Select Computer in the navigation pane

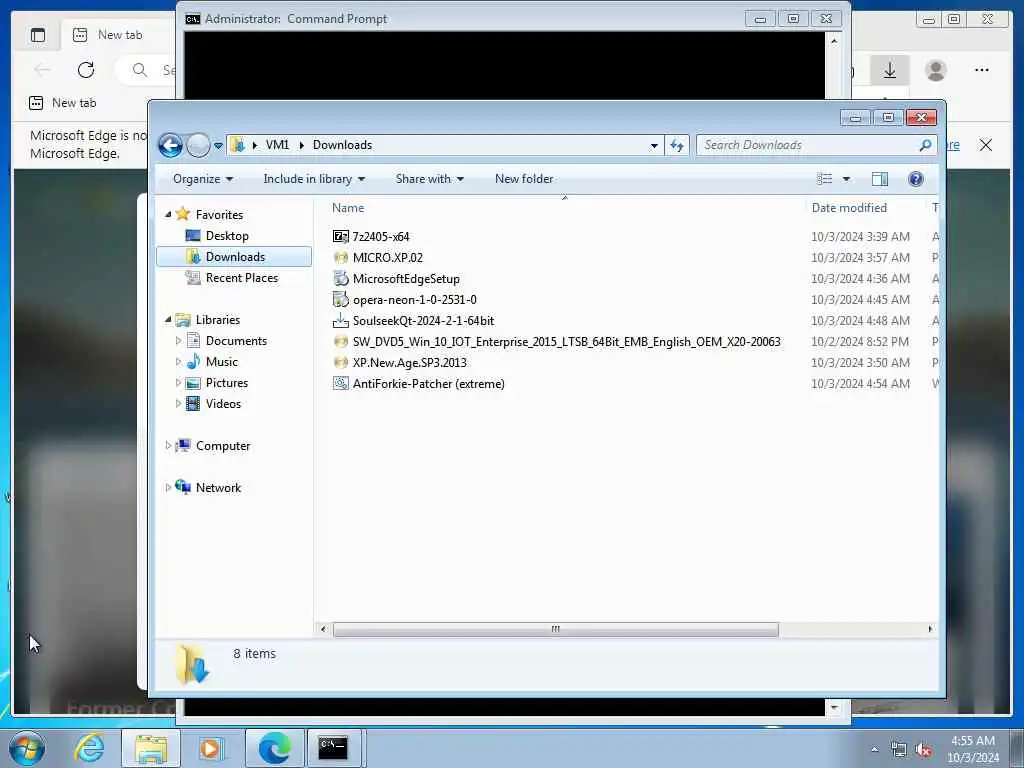tap(223, 446)
